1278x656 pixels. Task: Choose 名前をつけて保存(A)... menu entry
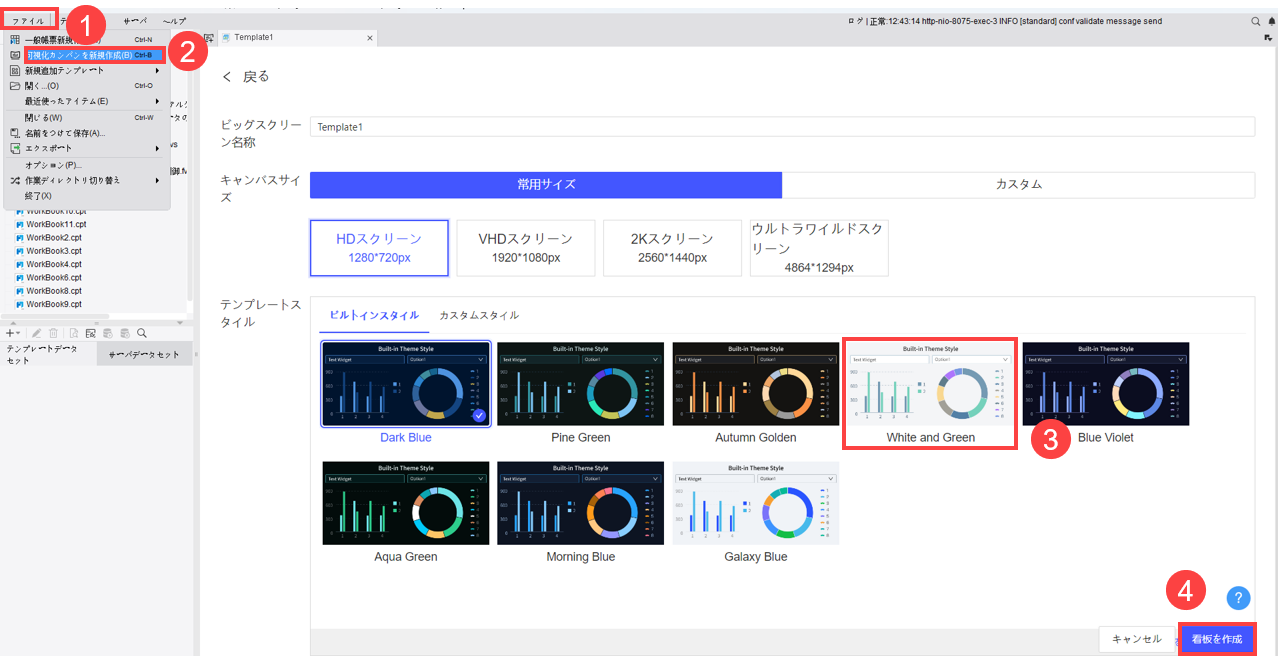pyautogui.click(x=88, y=132)
